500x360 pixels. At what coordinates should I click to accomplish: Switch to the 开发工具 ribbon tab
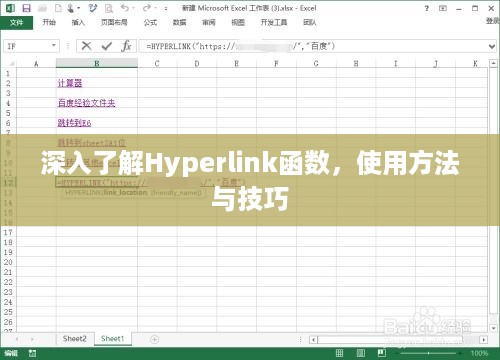(274, 22)
